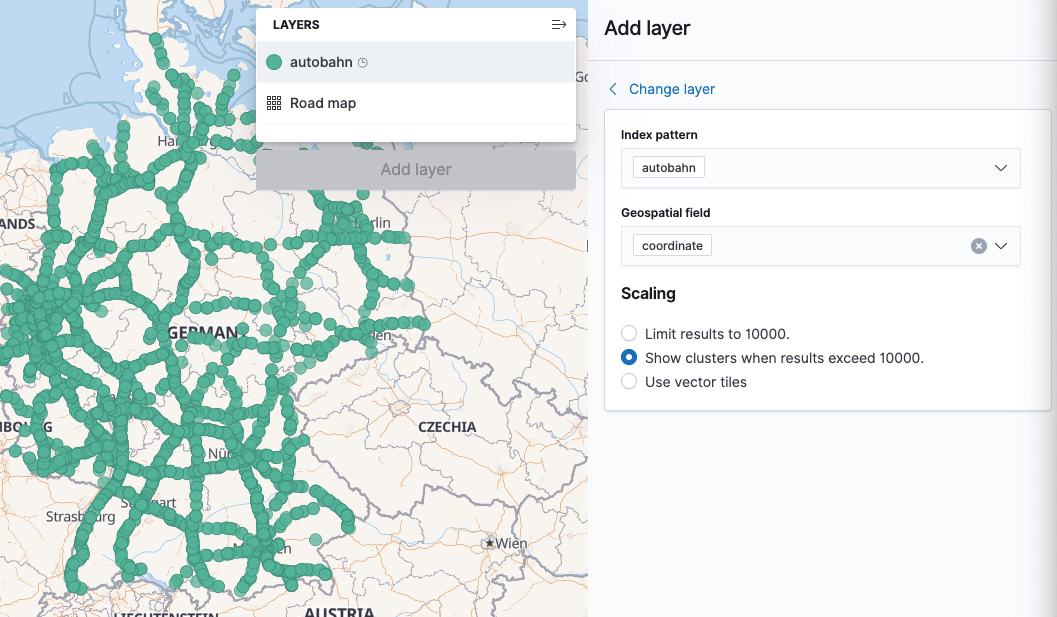Screen dimensions: 1057x617
Task: Click the back chevron beside Change layer
Action: click(612, 89)
